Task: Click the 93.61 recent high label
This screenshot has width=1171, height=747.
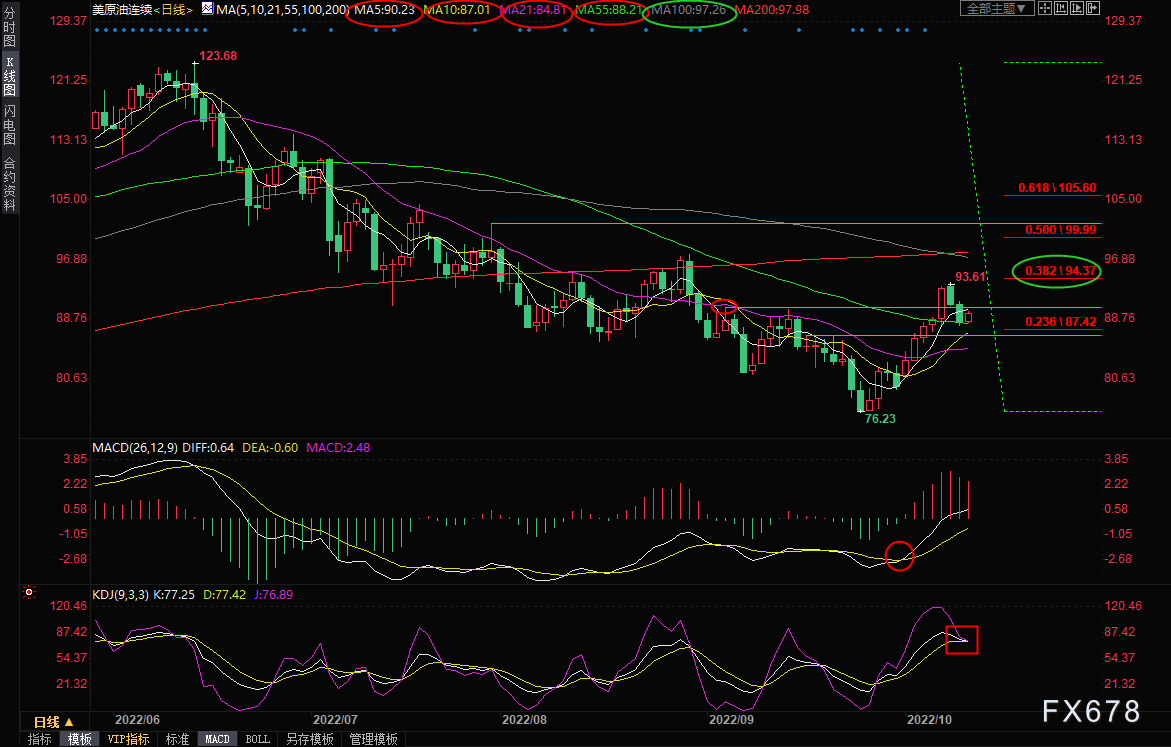Action: 970,276
